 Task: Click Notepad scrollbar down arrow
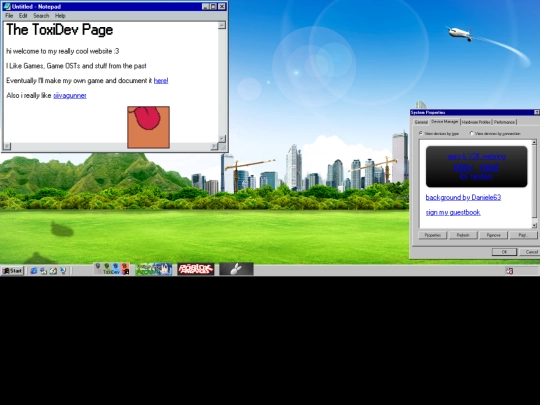coord(222,138)
